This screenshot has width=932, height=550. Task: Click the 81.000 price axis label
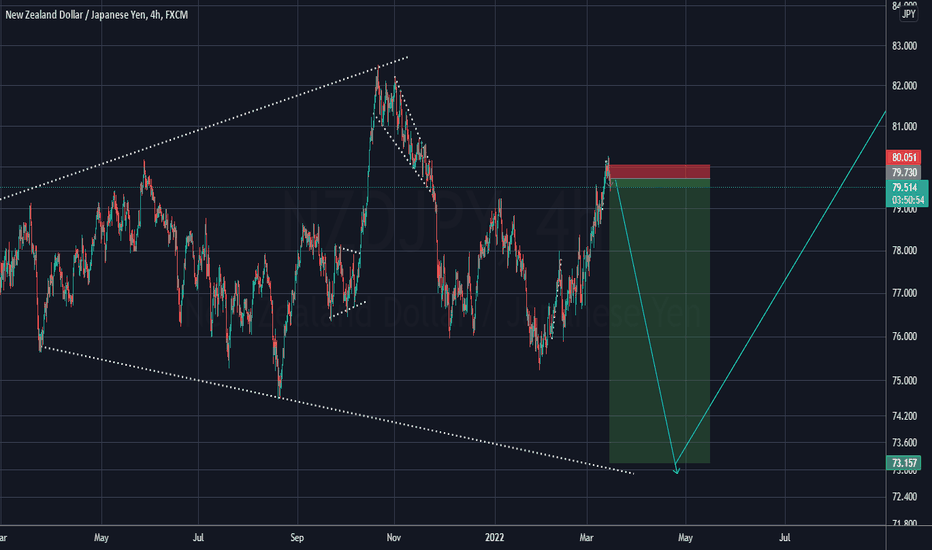point(905,127)
